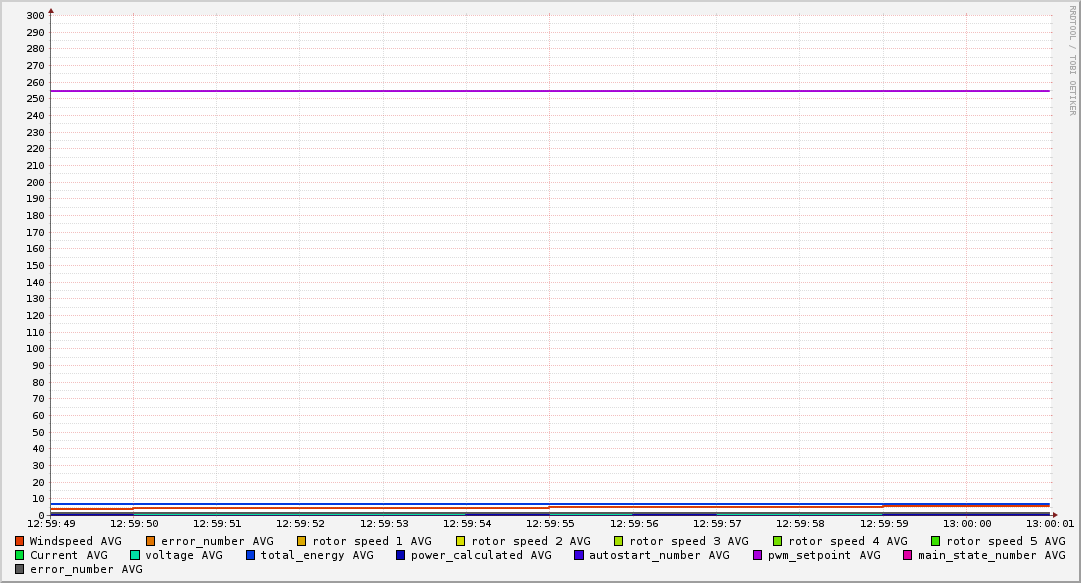Click the 13:00:00 time axis label
Screen dimensions: 1081x583
click(966, 523)
